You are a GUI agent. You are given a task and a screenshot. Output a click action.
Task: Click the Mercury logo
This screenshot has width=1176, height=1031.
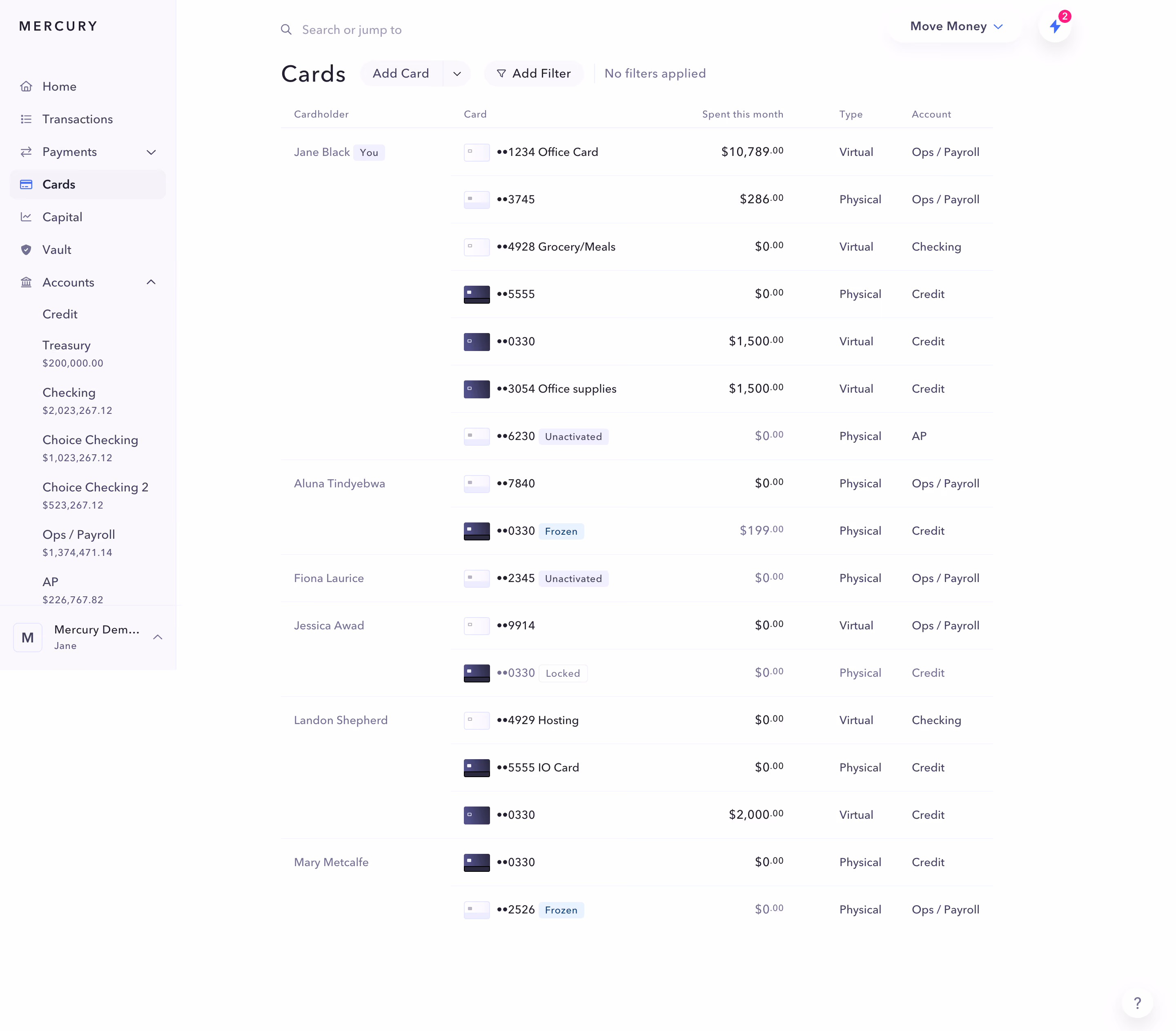coord(58,27)
